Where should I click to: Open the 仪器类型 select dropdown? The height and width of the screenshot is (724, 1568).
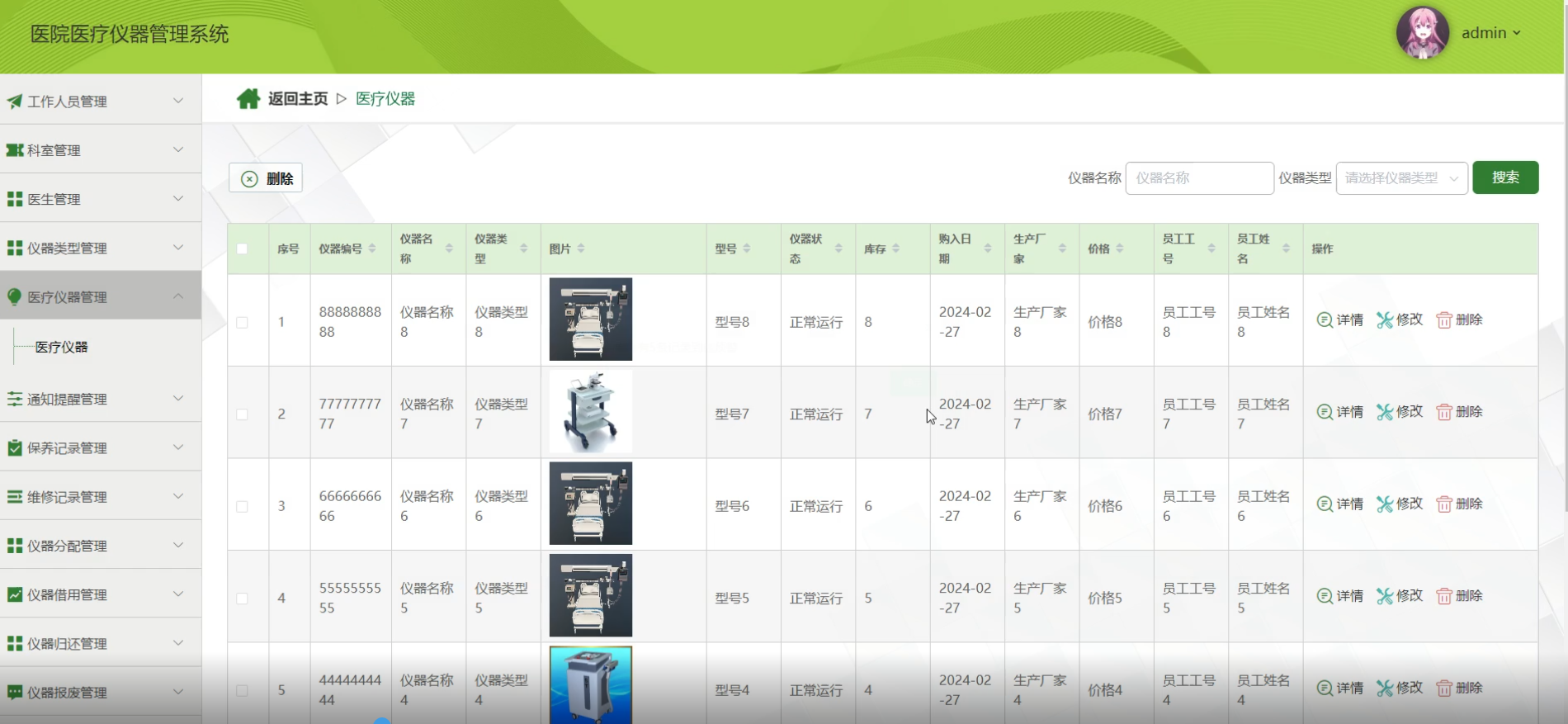point(1401,177)
